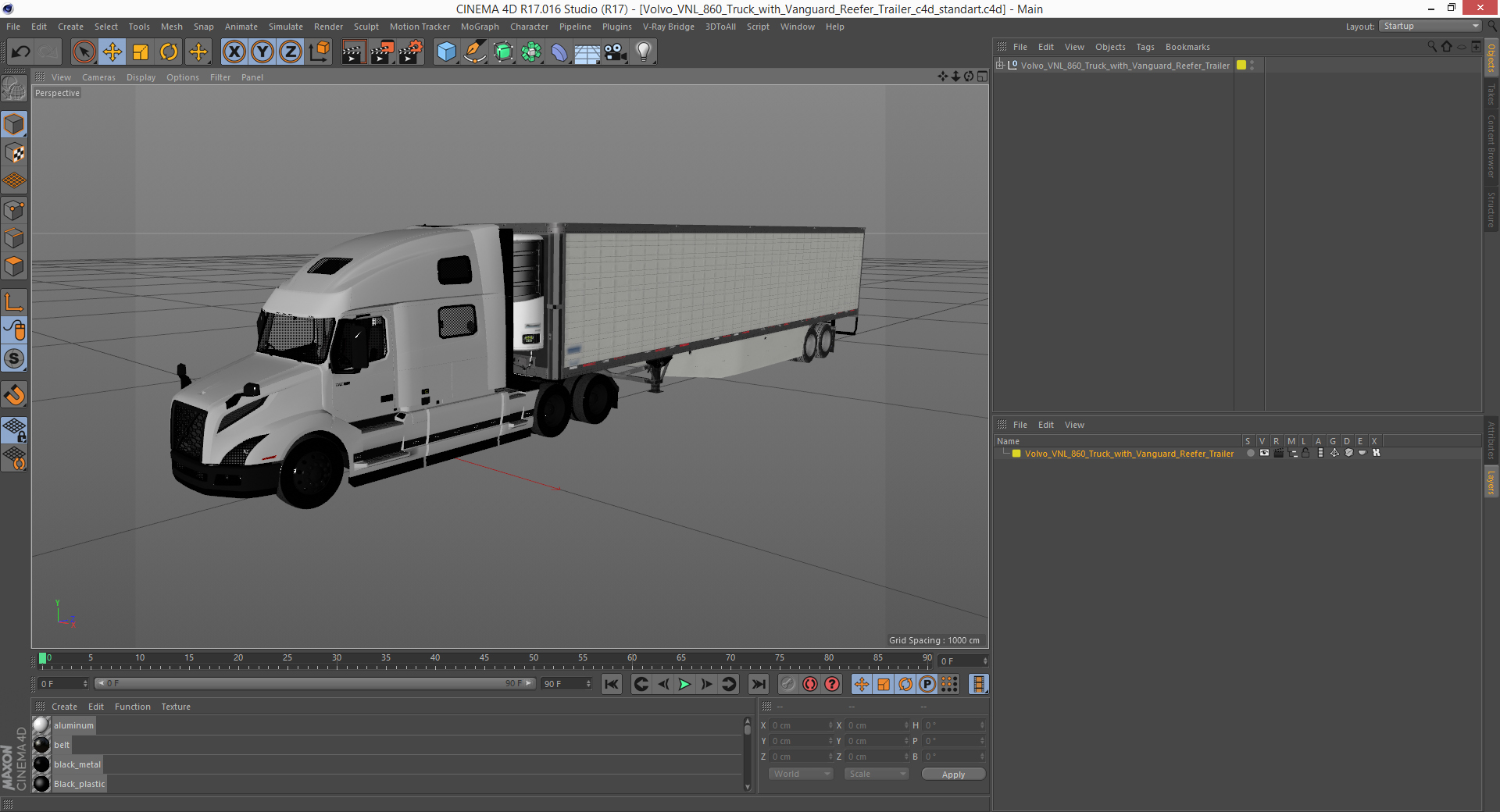Add a Cube primitive object

pos(446,52)
